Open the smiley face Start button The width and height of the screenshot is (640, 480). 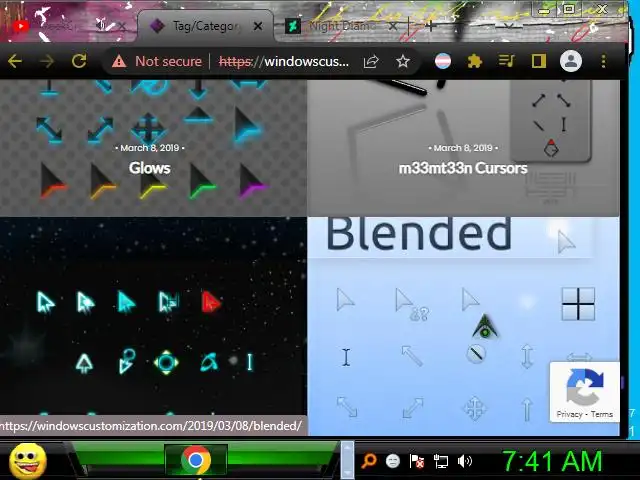click(x=28, y=461)
